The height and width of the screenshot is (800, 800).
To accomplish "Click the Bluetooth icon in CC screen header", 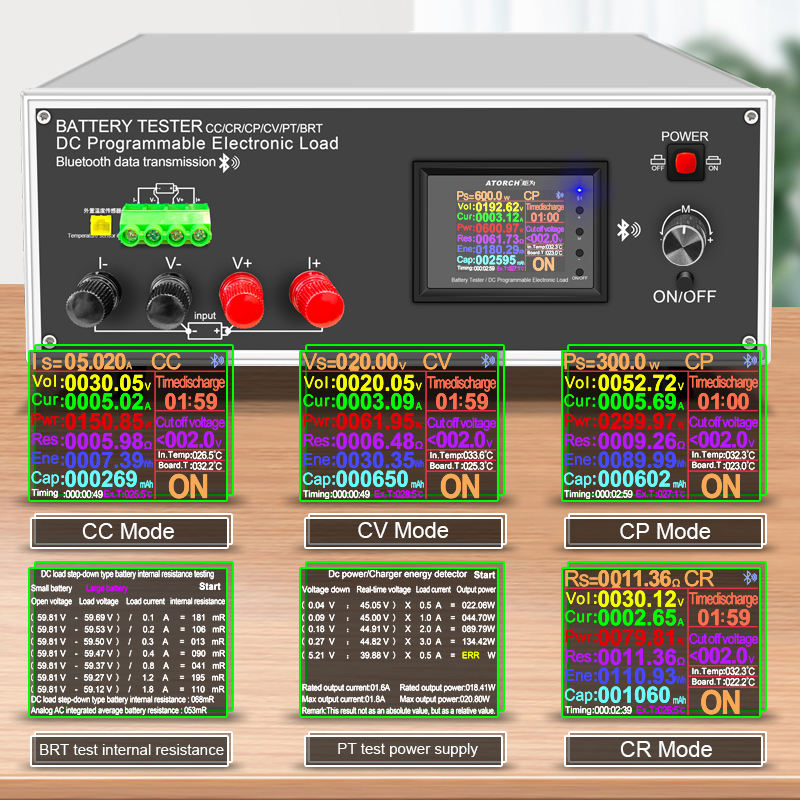I will pyautogui.click(x=217, y=361).
